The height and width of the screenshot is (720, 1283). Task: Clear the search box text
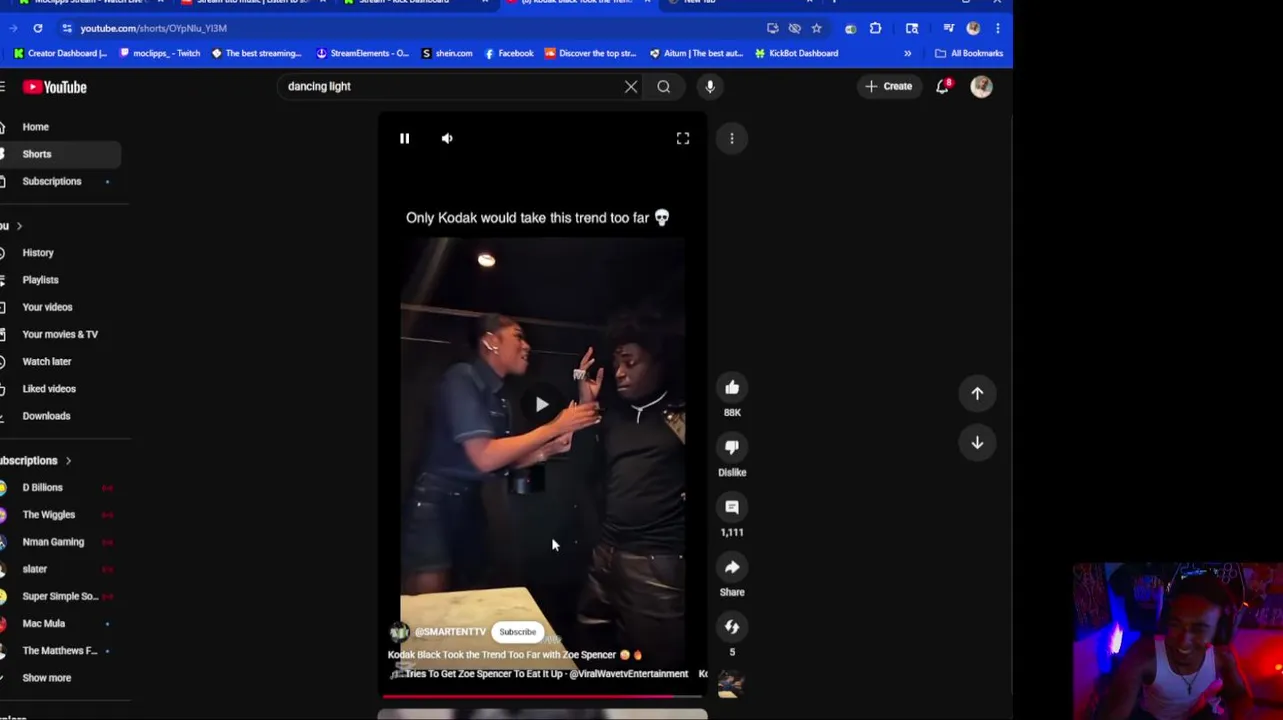631,87
